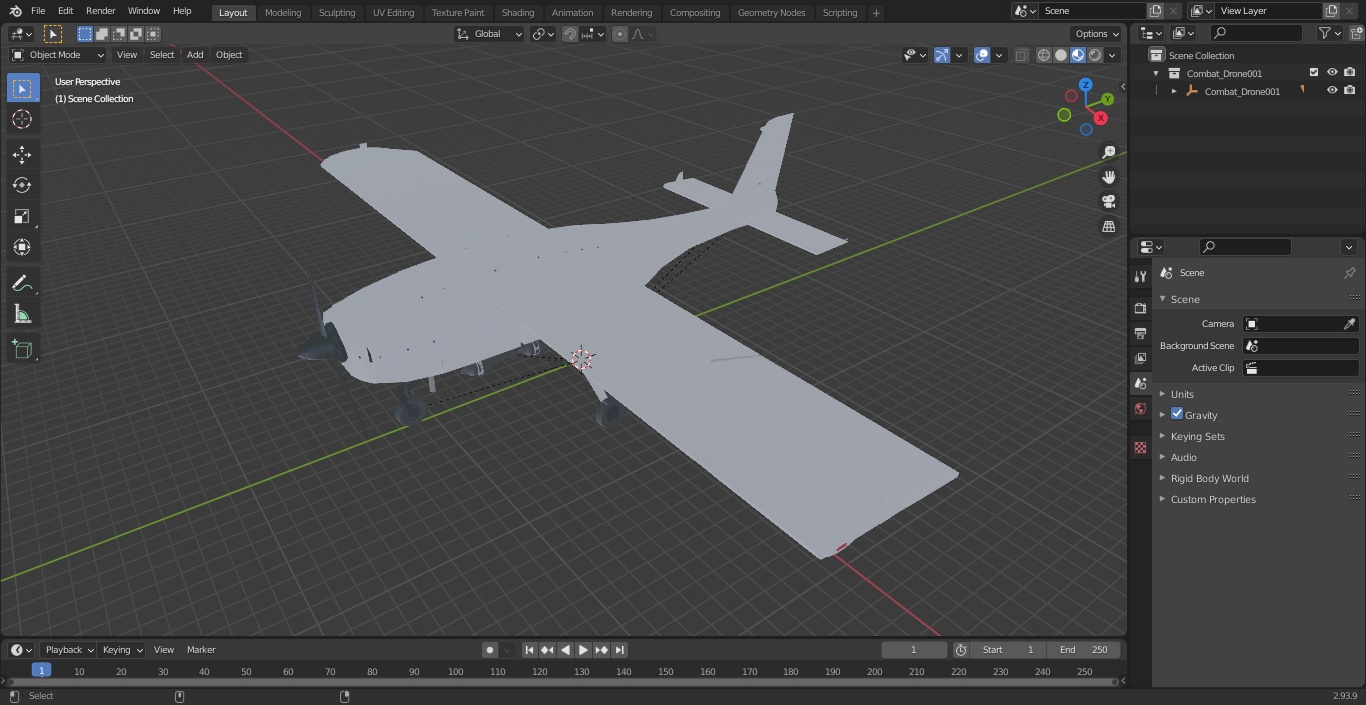
Task: Expand the Combat_Drone001 armature tree item
Action: (x=1174, y=91)
